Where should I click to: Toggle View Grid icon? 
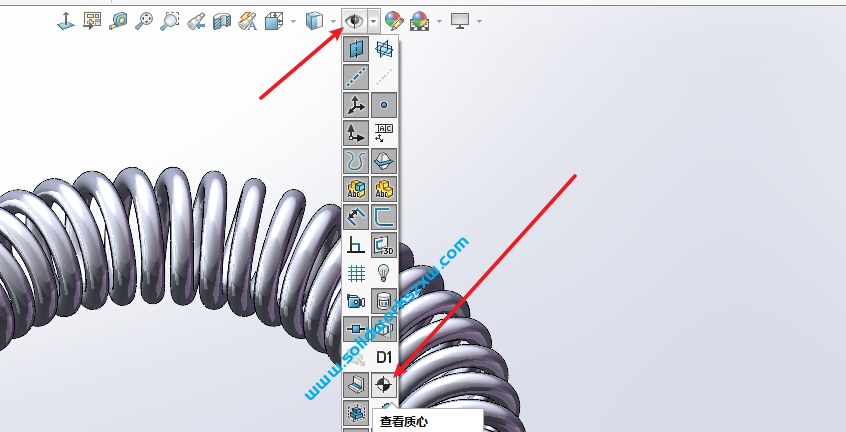[x=356, y=273]
